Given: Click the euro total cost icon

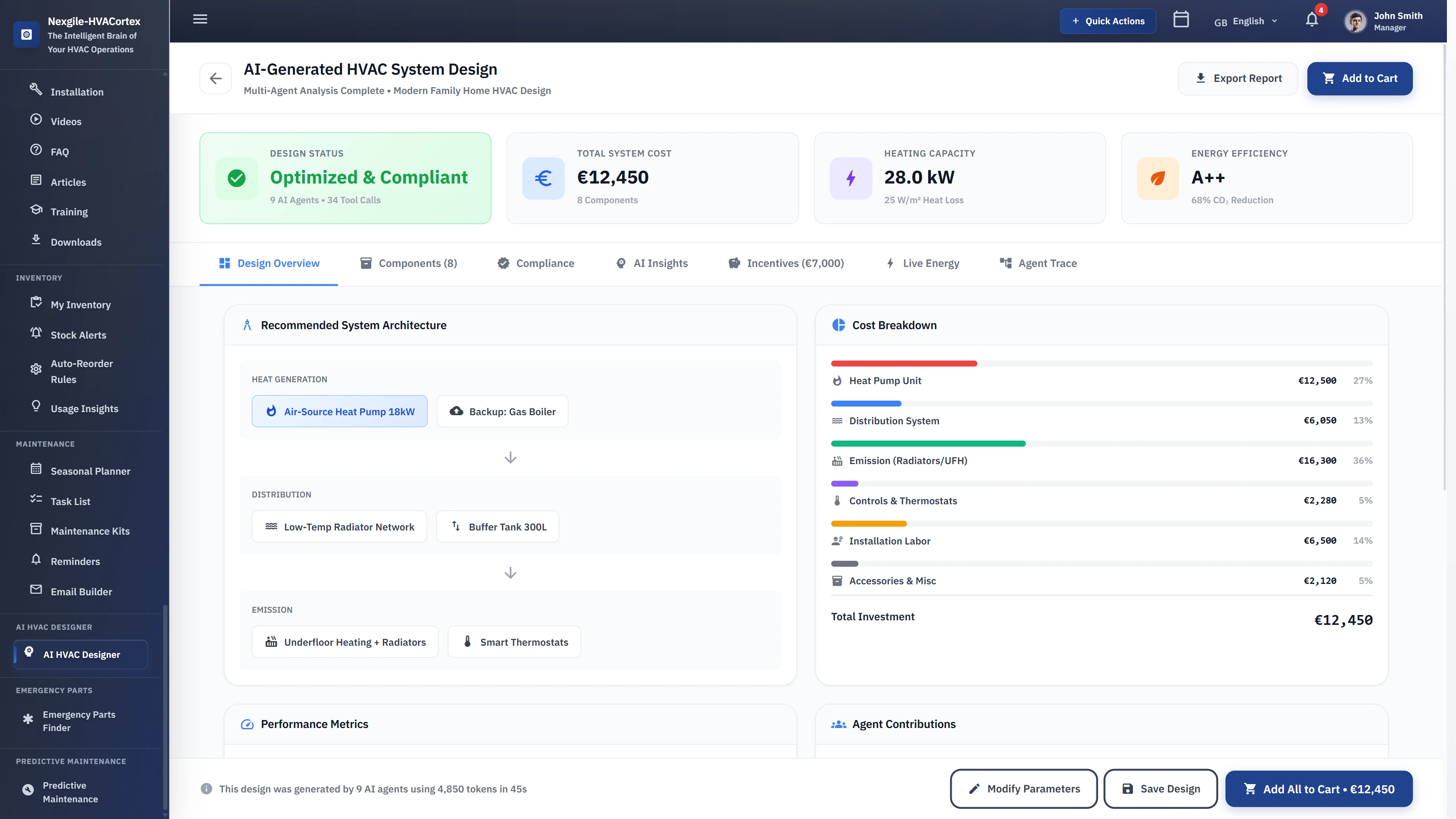Looking at the screenshot, I should [543, 179].
